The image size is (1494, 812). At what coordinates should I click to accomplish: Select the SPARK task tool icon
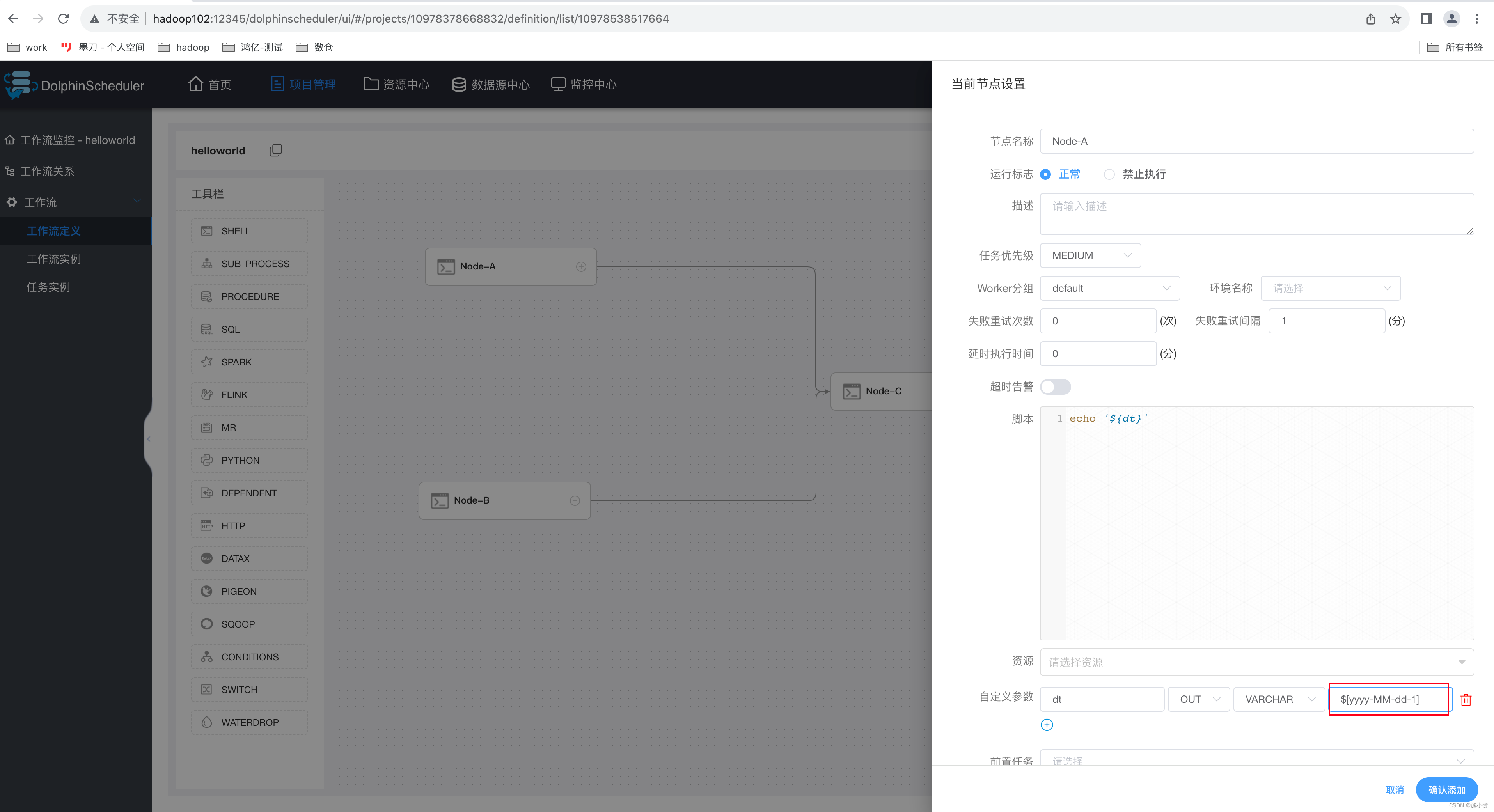[x=206, y=362]
